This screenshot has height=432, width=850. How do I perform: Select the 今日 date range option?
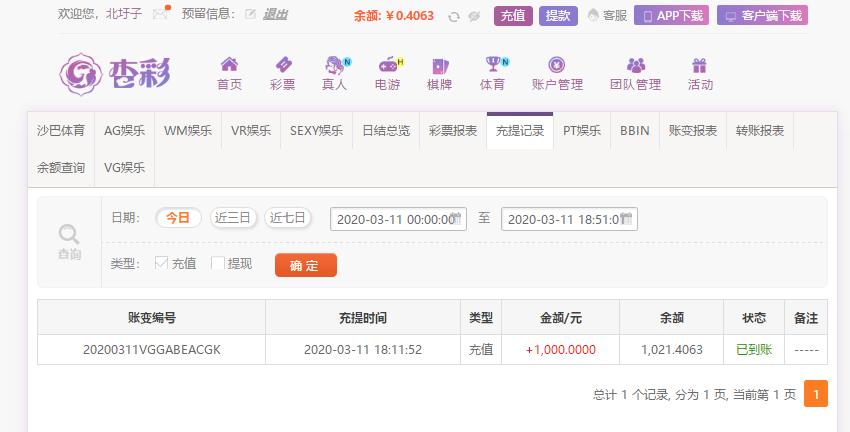(x=178, y=218)
